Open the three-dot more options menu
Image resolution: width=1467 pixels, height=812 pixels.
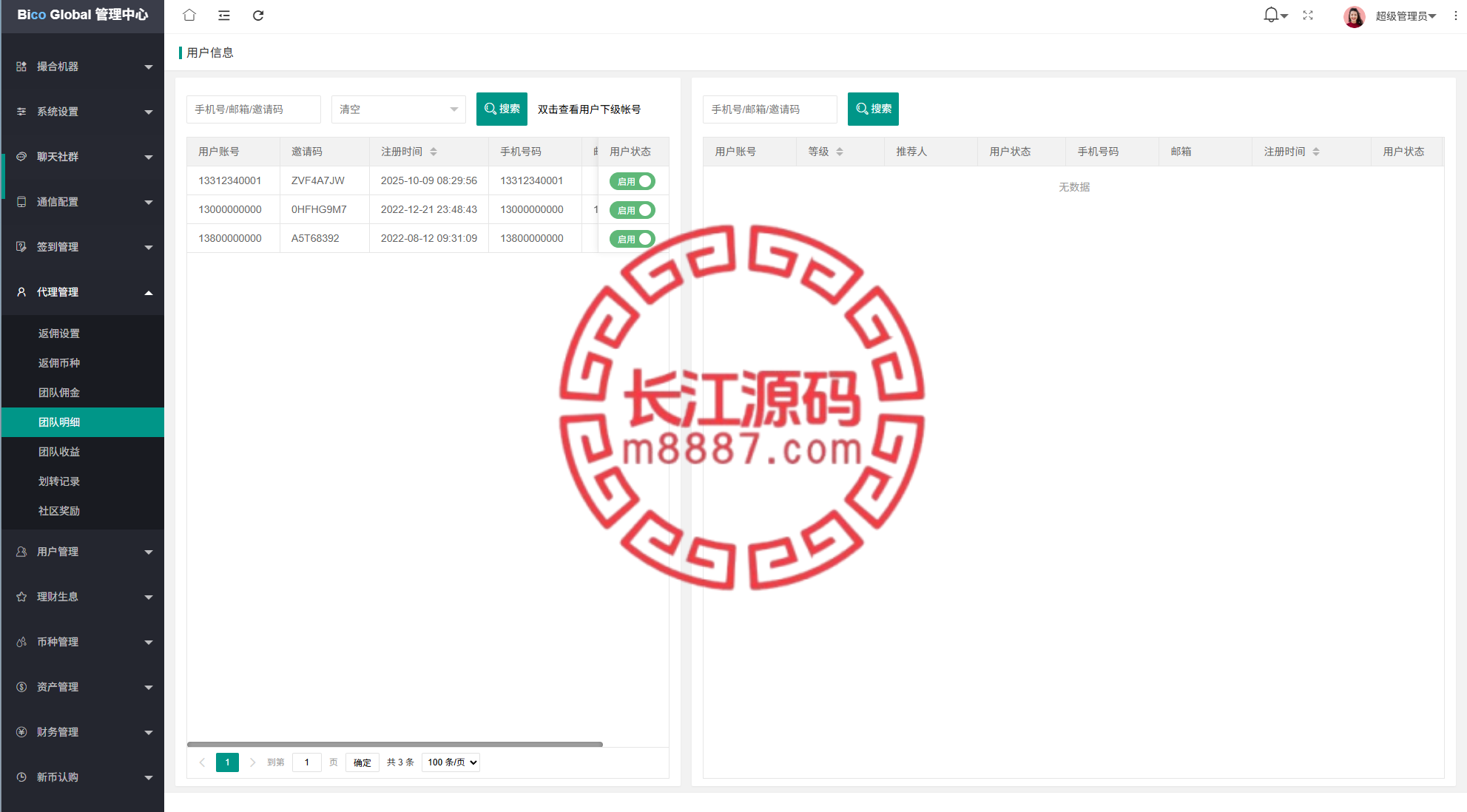(1455, 16)
